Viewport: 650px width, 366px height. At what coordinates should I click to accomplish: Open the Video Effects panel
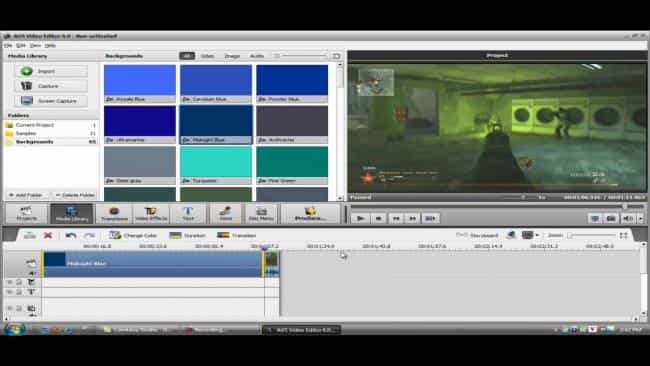[x=151, y=214]
